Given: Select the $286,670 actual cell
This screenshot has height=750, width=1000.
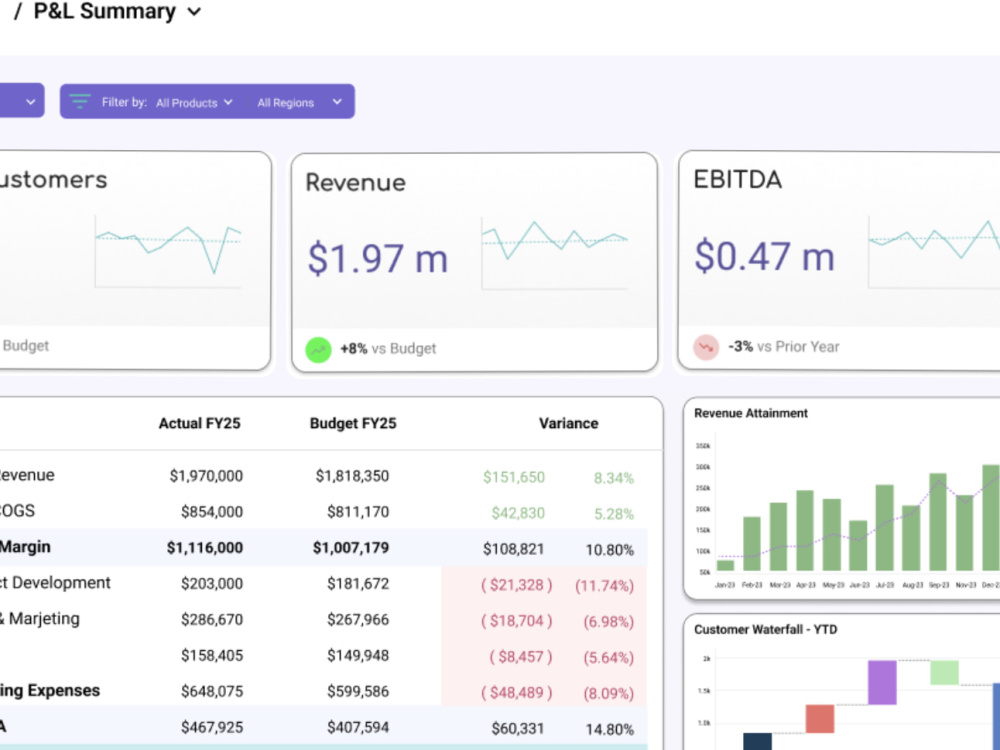Looking at the screenshot, I should pos(212,619).
